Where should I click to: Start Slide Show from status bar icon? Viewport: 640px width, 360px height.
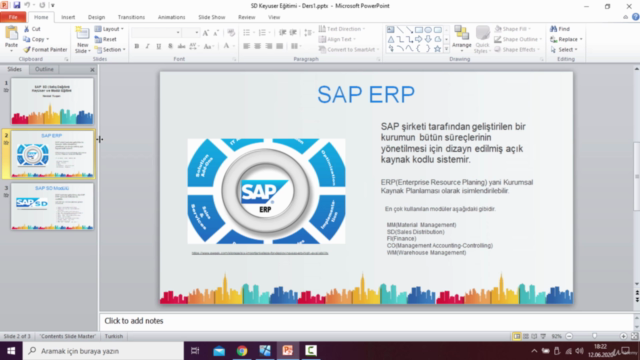[x=543, y=336]
